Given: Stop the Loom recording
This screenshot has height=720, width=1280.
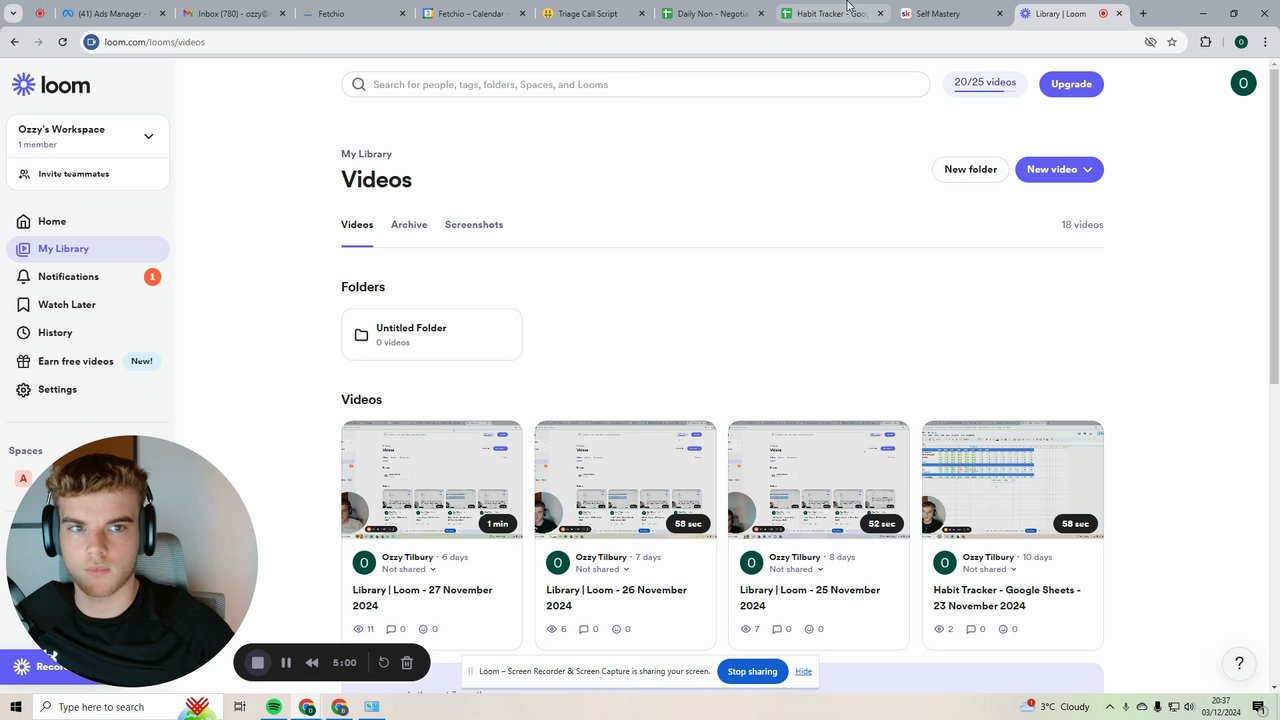Looking at the screenshot, I should point(257,662).
